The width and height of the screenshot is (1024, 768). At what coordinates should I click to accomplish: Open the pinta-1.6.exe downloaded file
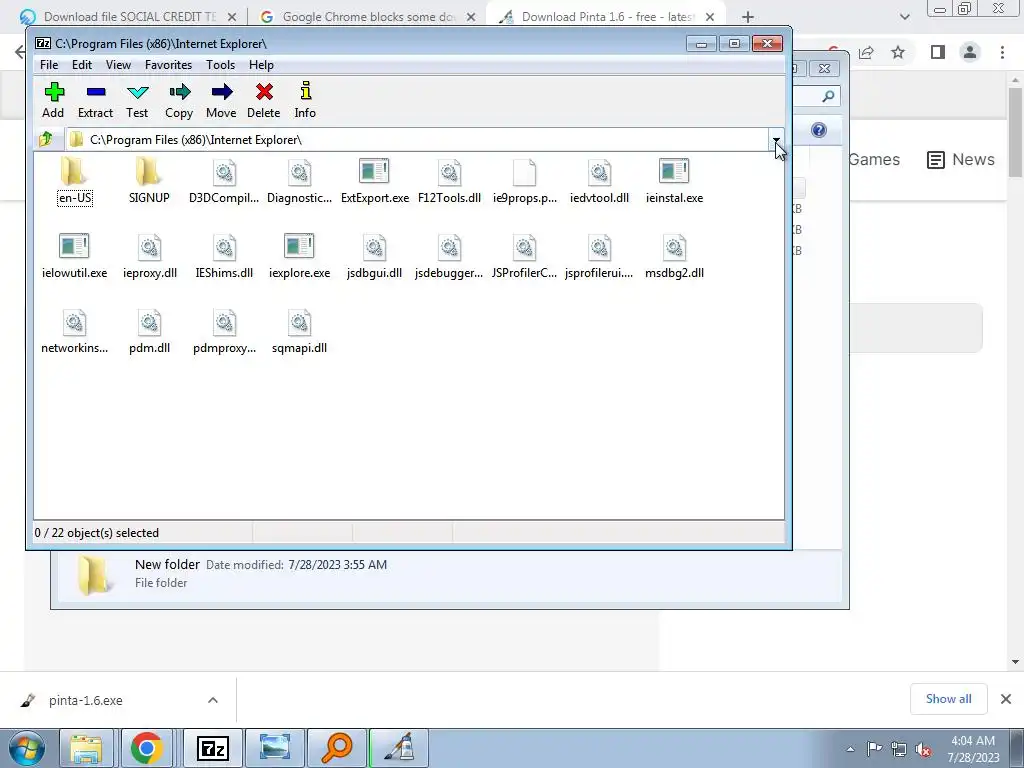coord(85,700)
